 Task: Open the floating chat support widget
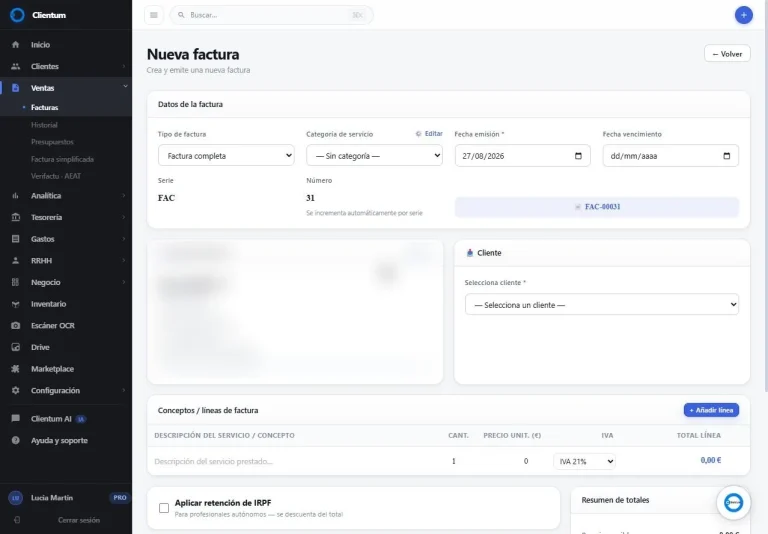pyautogui.click(x=733, y=503)
